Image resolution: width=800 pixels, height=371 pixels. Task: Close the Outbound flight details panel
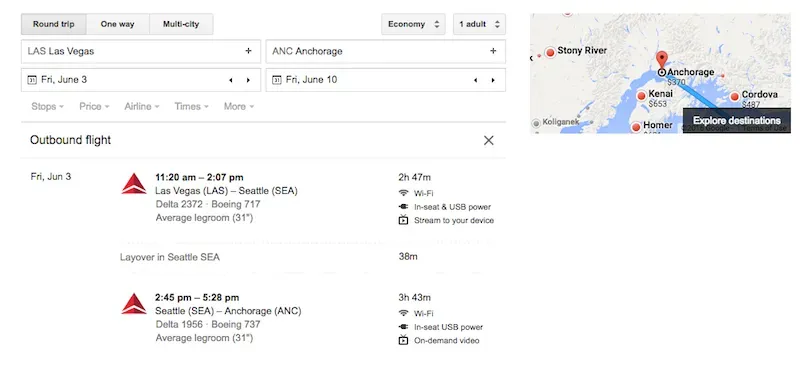[488, 140]
